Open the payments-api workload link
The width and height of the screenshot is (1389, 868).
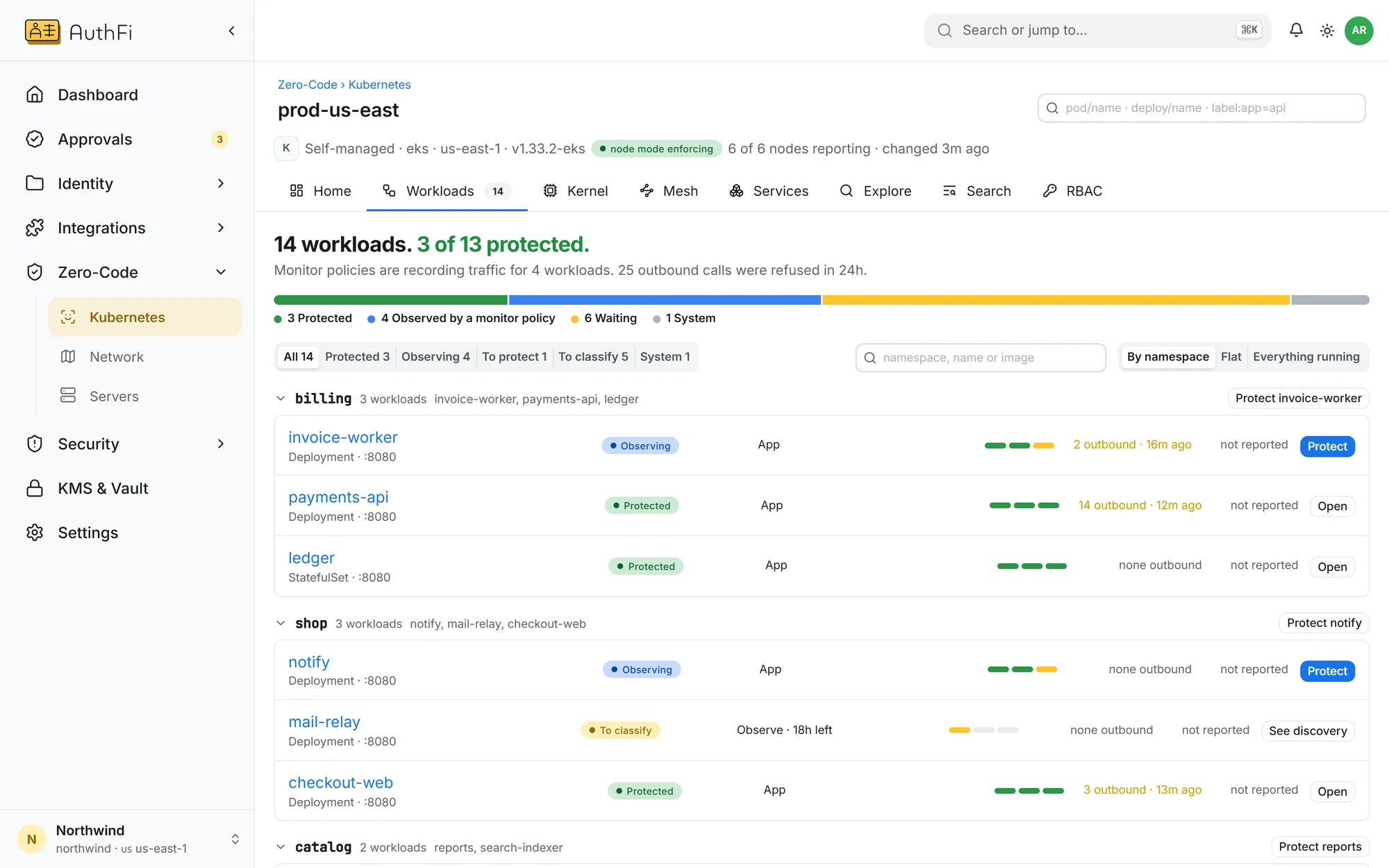tap(338, 497)
